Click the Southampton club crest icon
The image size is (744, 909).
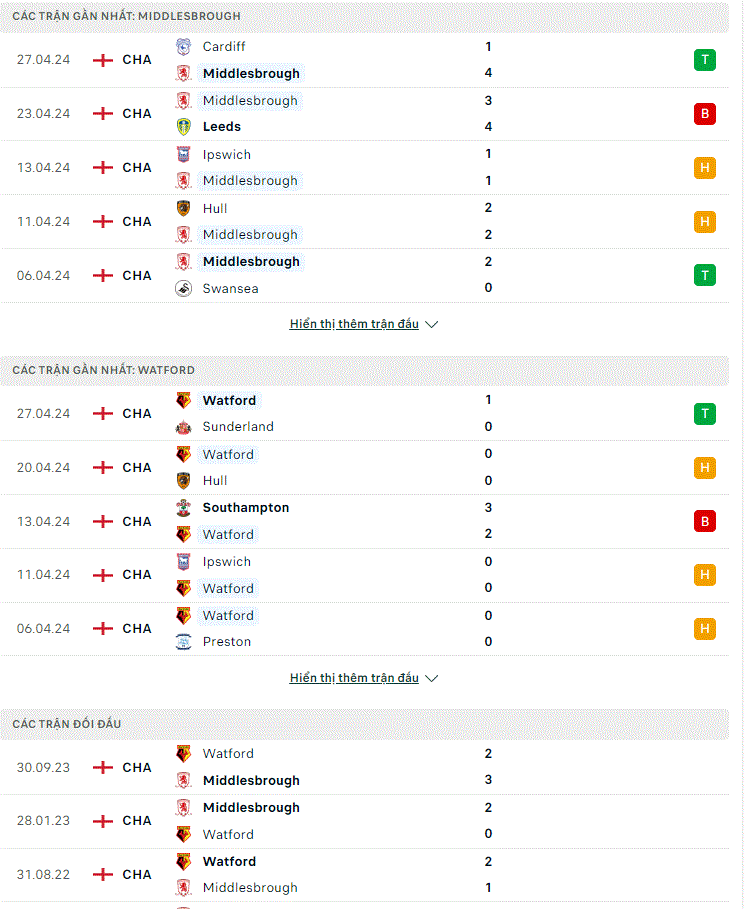pyautogui.click(x=183, y=508)
